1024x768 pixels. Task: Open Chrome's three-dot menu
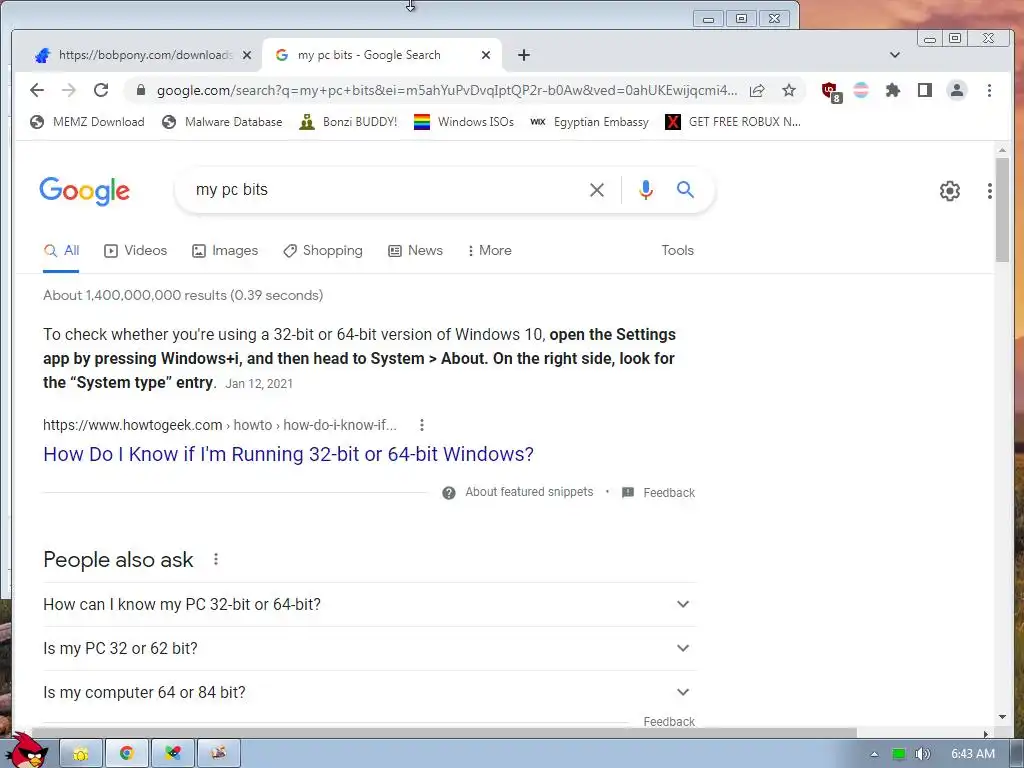(x=989, y=90)
